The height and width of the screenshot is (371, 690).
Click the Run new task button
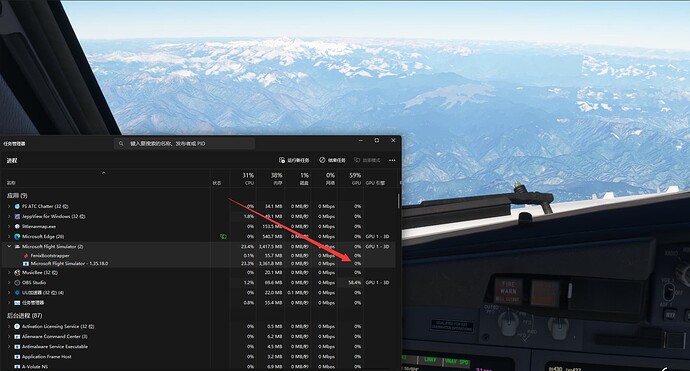tap(294, 160)
